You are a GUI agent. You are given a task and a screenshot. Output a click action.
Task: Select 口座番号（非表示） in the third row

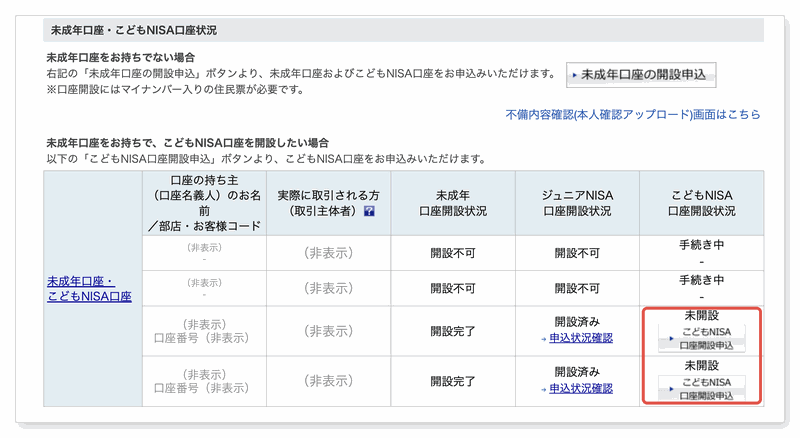(202, 338)
